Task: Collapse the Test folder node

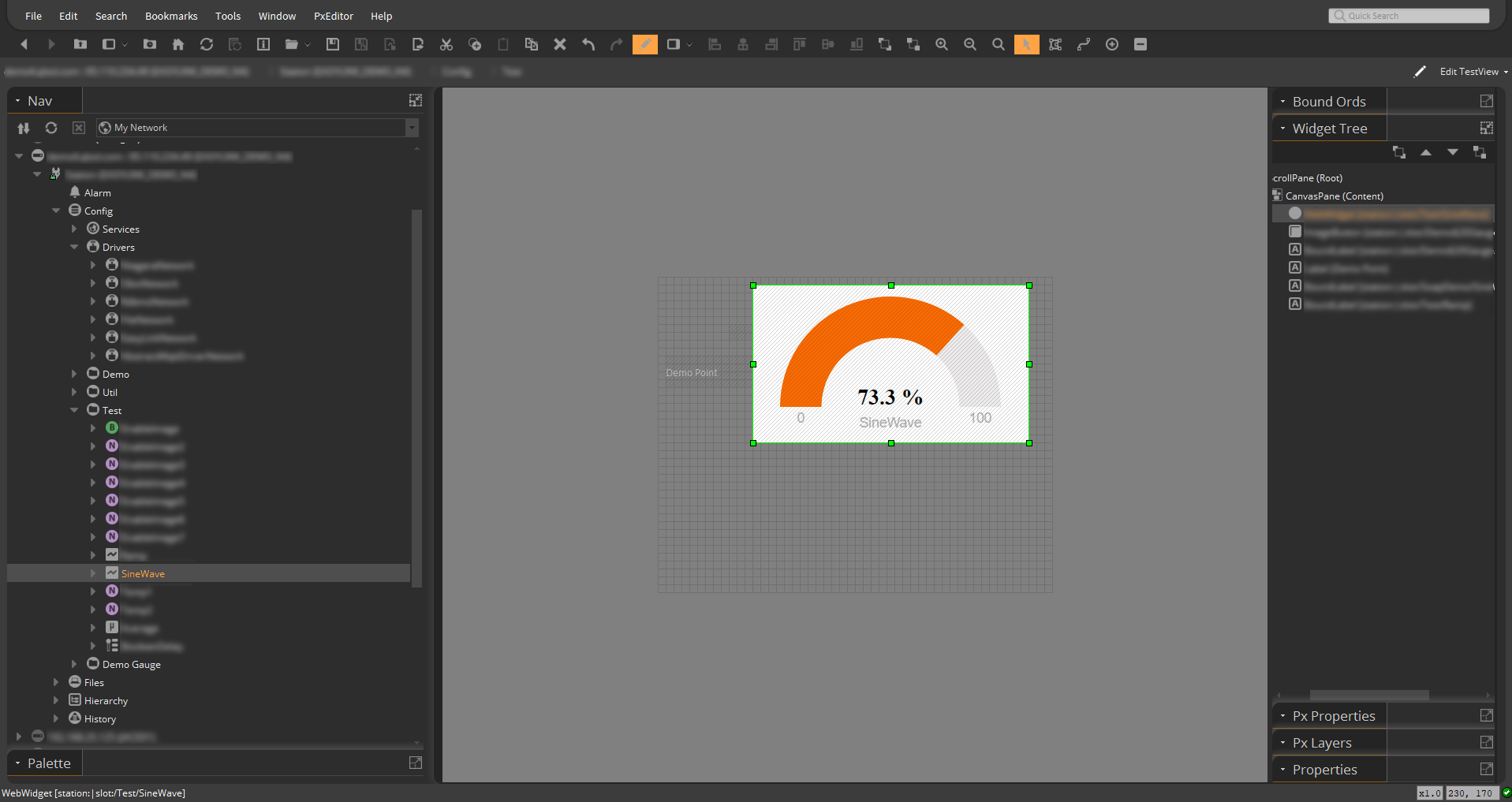Action: (x=74, y=410)
